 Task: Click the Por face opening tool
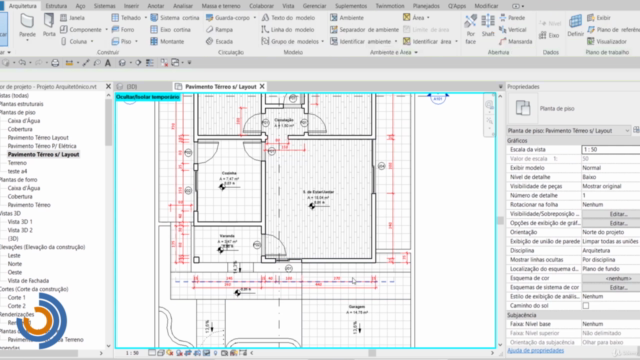[471, 29]
